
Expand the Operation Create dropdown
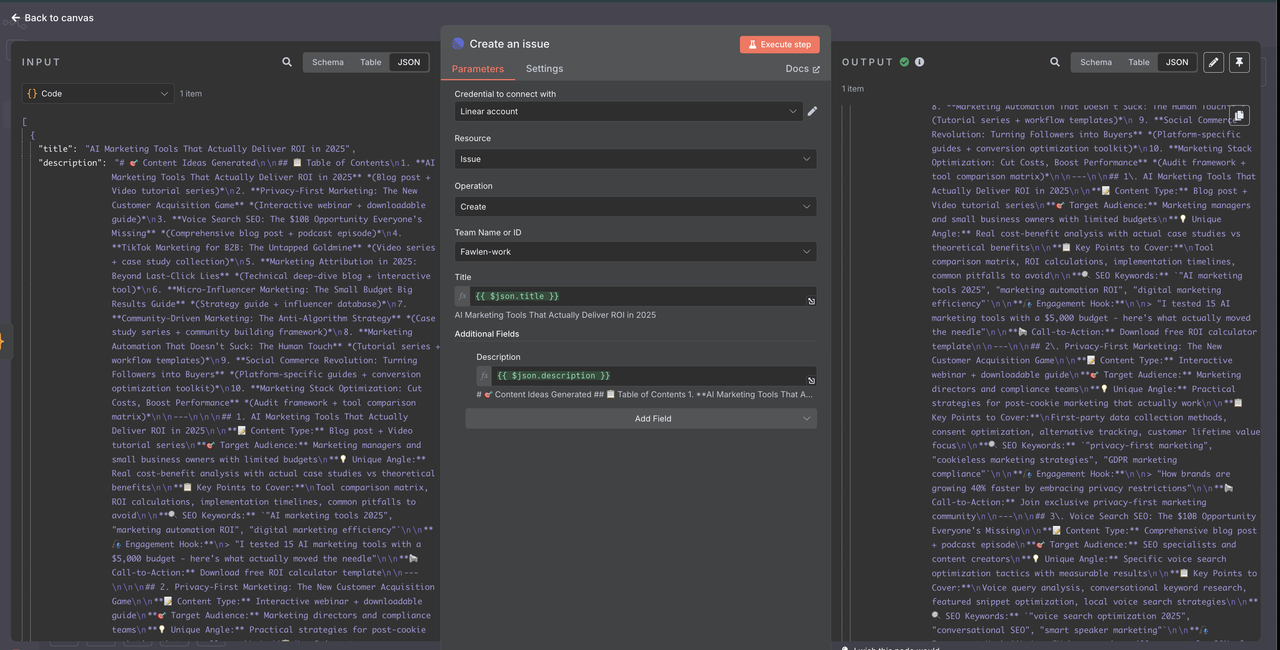(x=635, y=206)
